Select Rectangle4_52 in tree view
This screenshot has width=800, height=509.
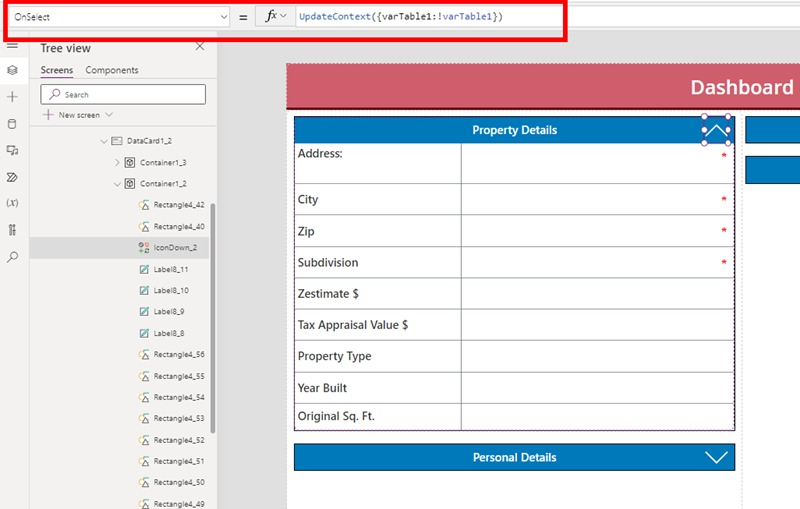point(179,440)
